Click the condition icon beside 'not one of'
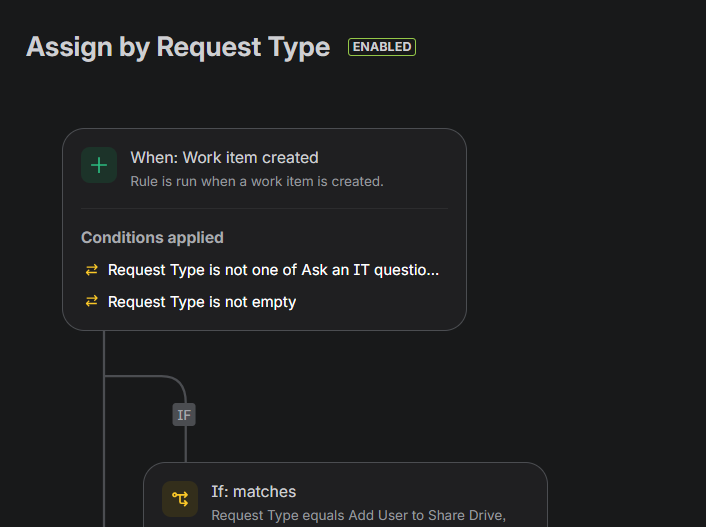Image resolution: width=706 pixels, height=527 pixels. 92,270
